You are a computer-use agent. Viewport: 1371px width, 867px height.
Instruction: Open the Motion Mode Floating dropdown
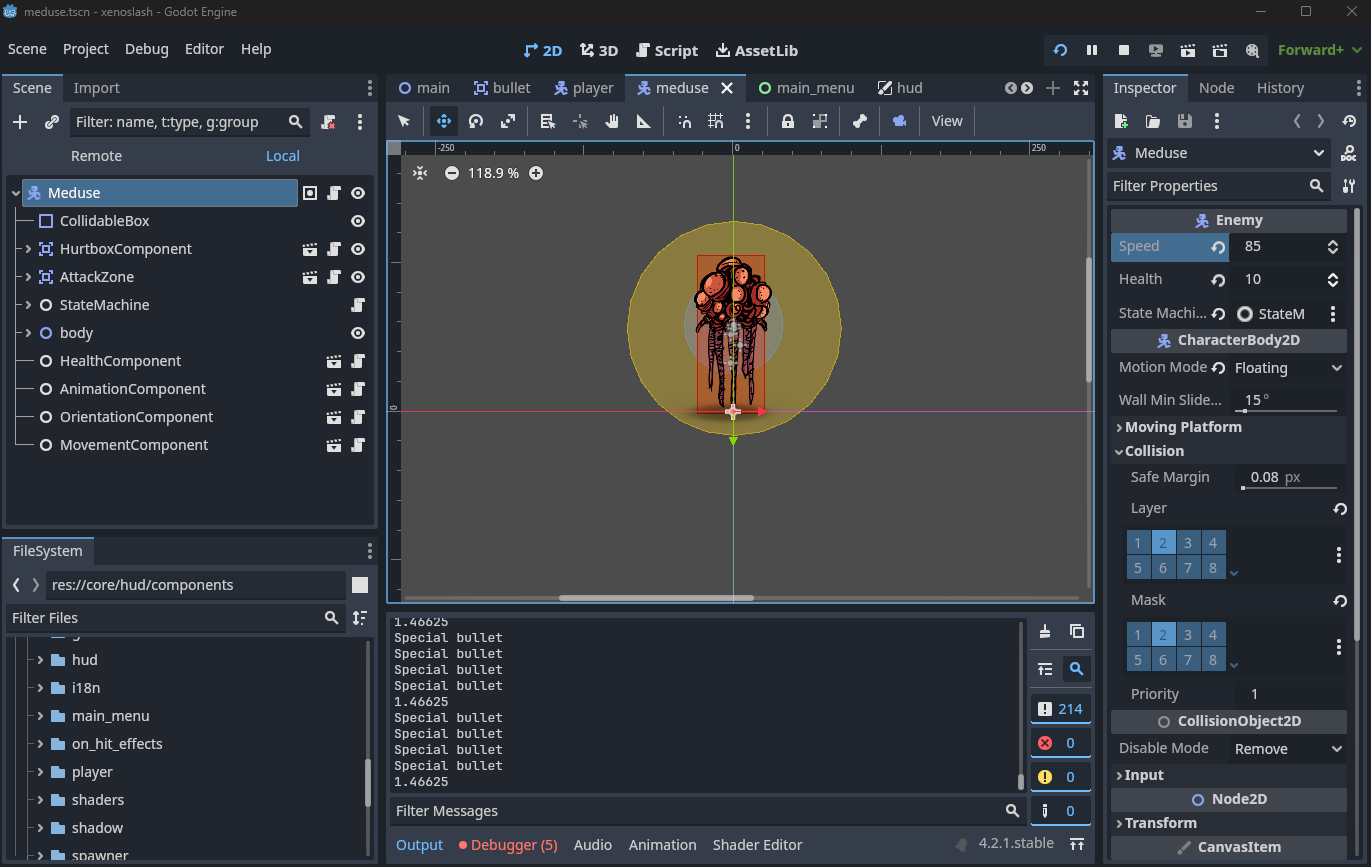[1288, 368]
